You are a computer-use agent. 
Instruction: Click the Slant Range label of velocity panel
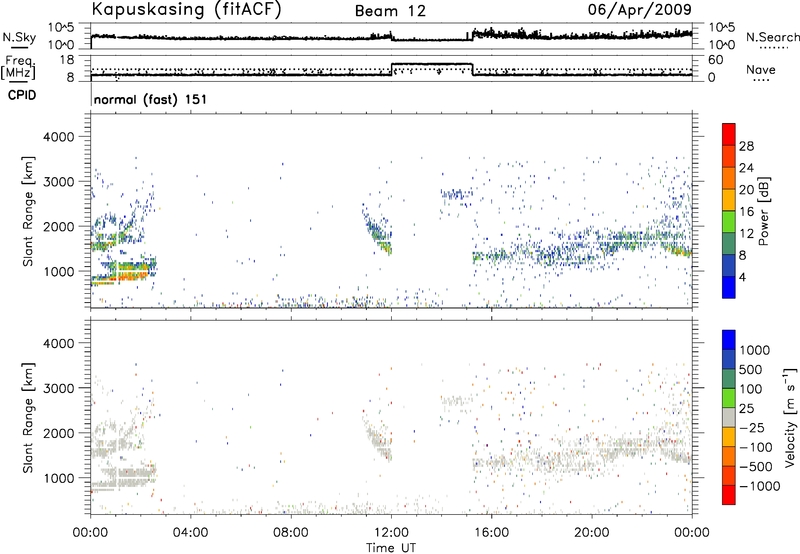[x=28, y=417]
